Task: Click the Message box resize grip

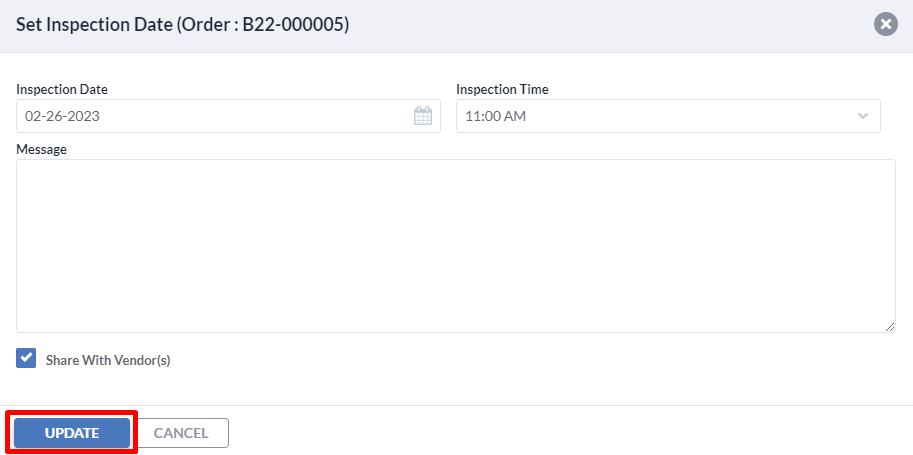Action: coord(890,327)
